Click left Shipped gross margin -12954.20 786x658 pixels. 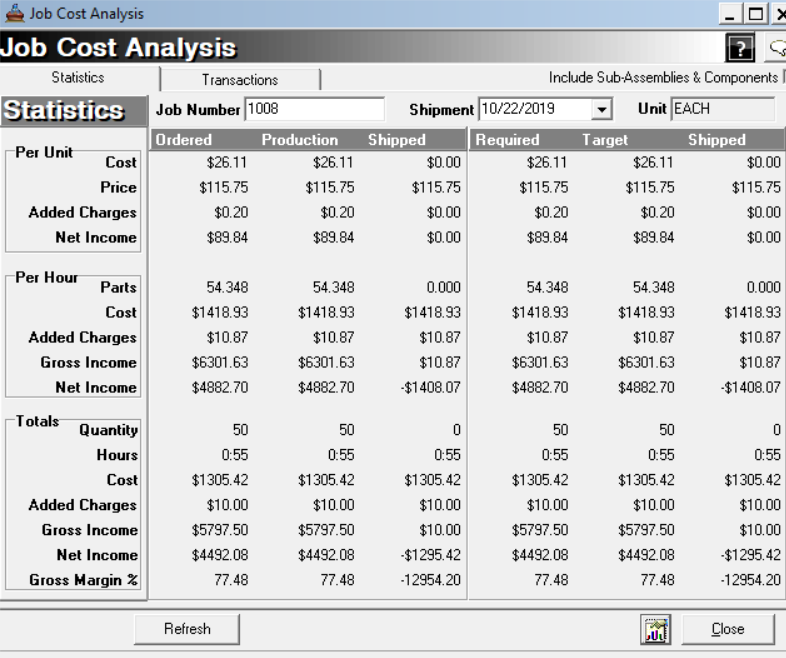point(431,580)
